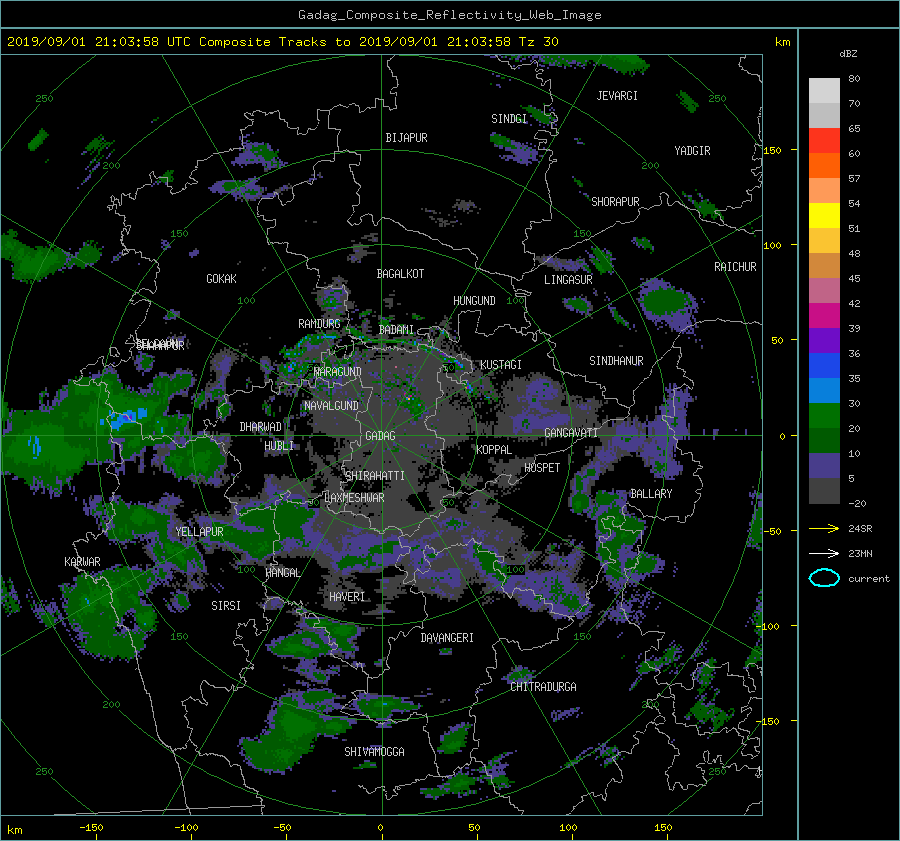The height and width of the screenshot is (841, 900).
Task: Click the RAICHUR city label
Action: tap(735, 267)
